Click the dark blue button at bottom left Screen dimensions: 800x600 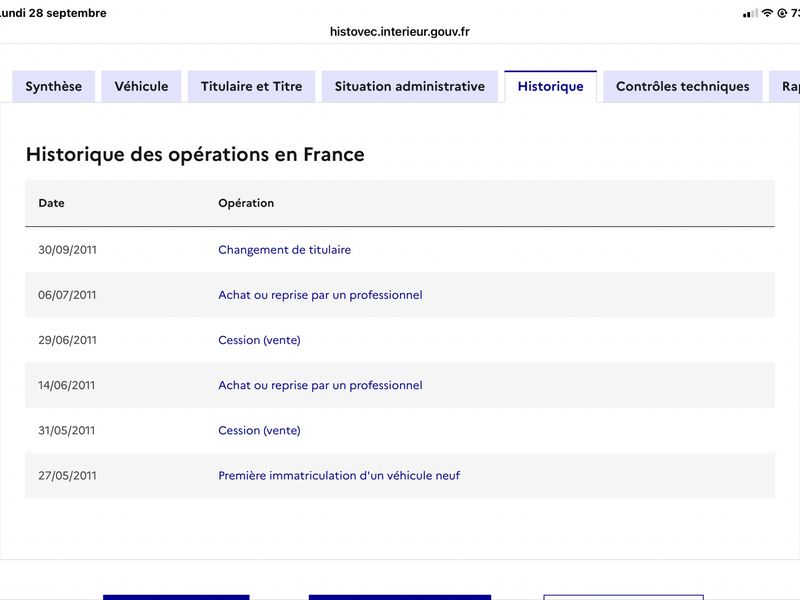tap(176, 597)
